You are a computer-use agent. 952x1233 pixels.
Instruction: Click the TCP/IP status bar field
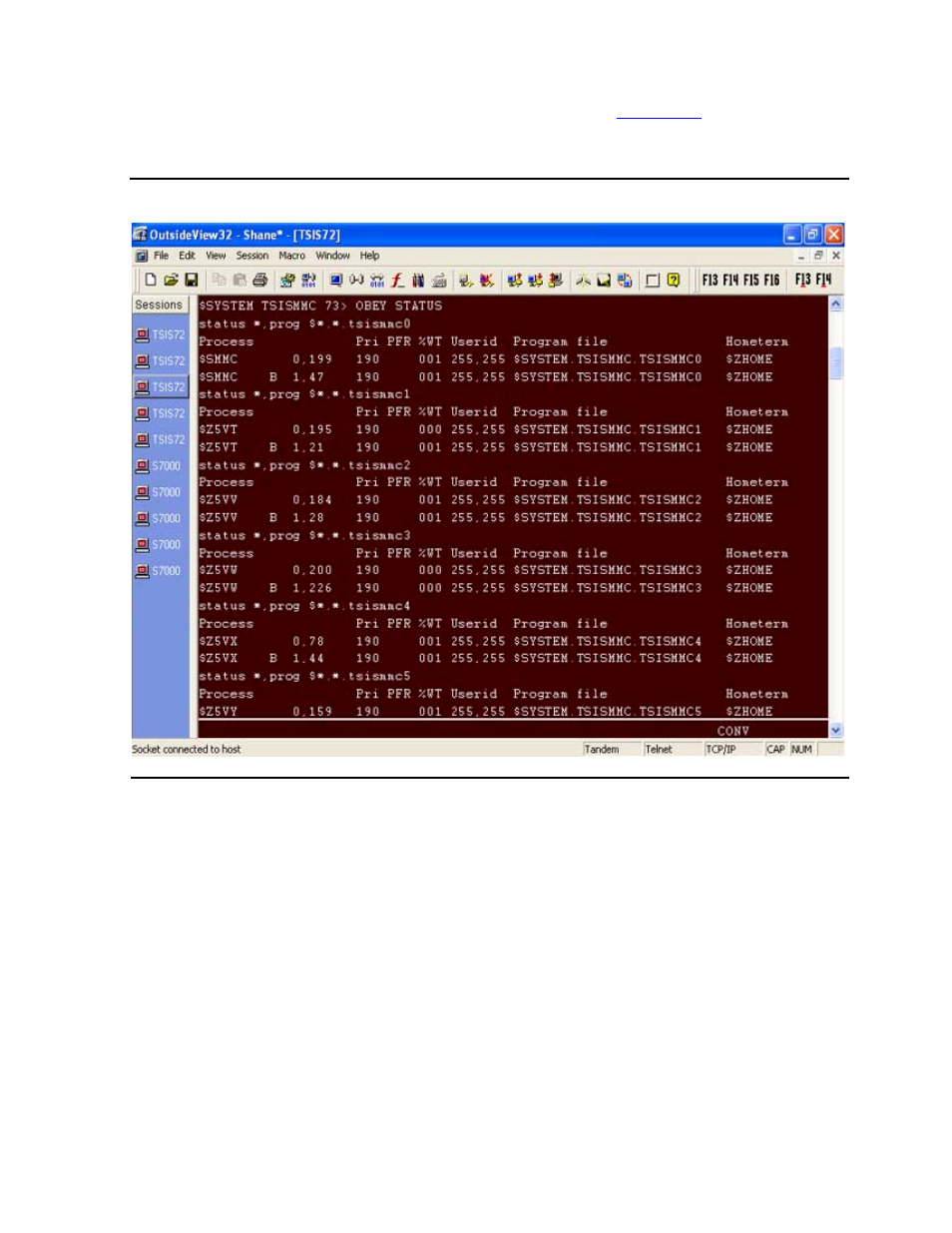732,750
